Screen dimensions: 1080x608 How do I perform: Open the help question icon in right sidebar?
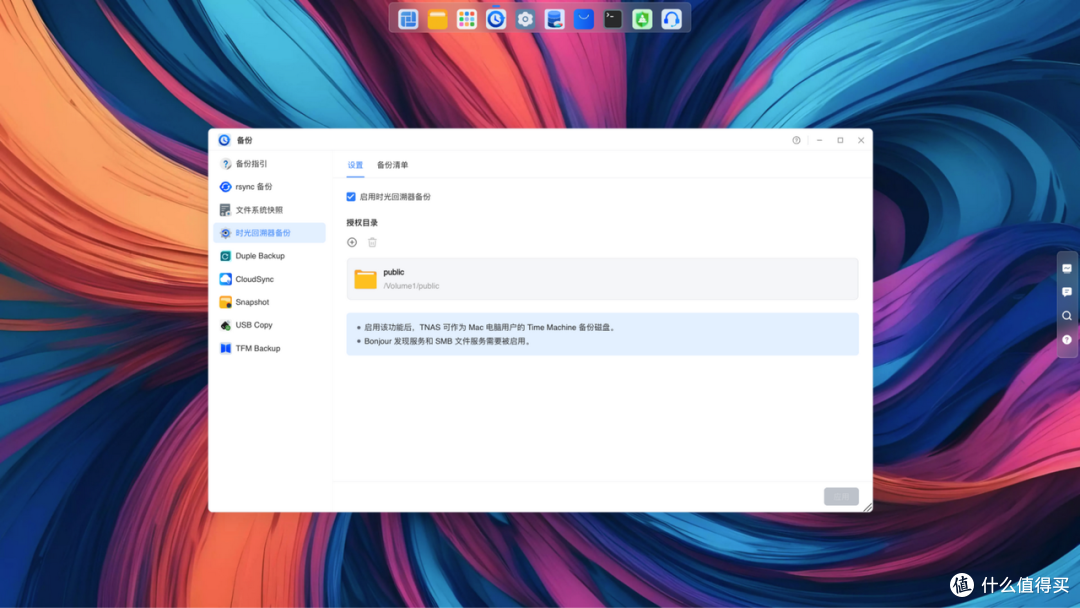(x=1067, y=339)
